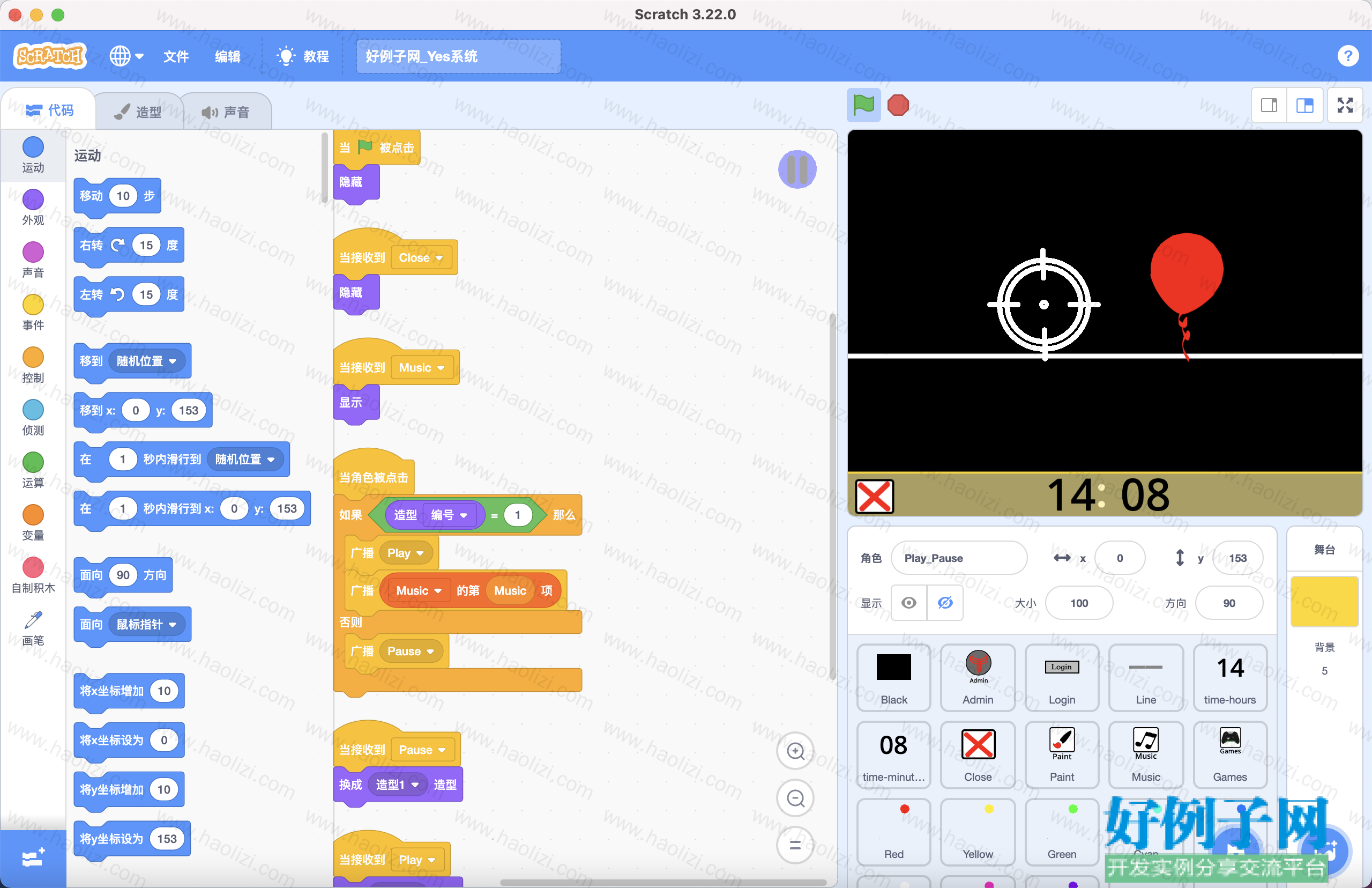Open 教程 tutorials
The width and height of the screenshot is (1372, 888).
coord(303,56)
